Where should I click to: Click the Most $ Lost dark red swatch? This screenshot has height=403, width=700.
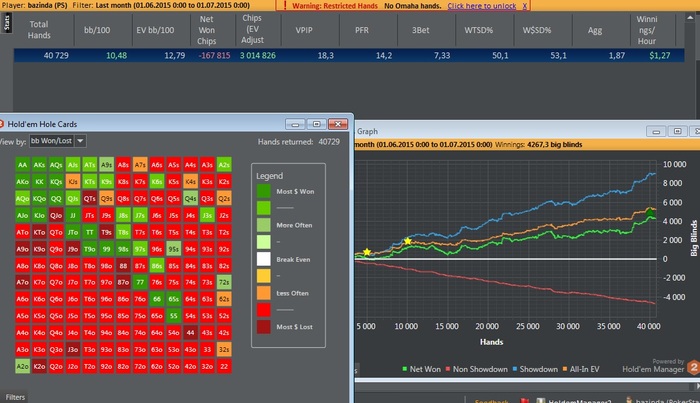coord(263,327)
